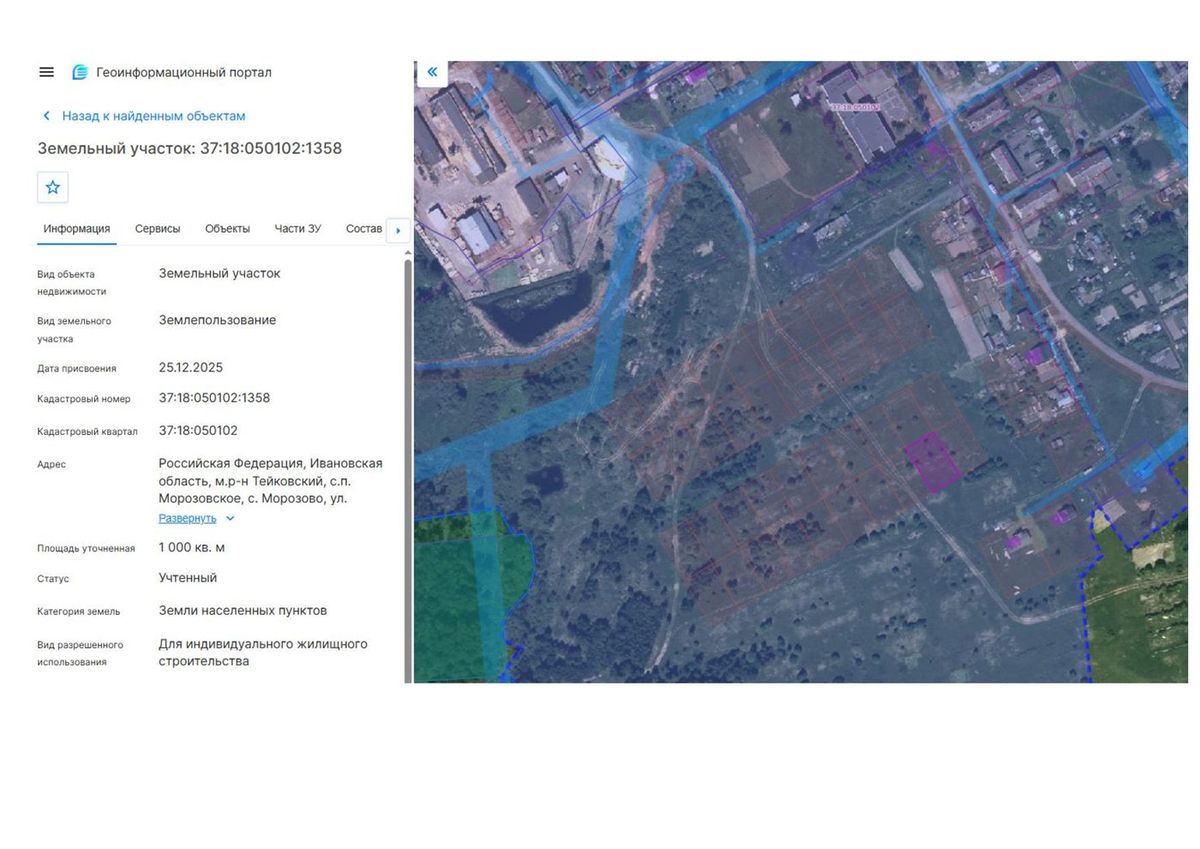Image resolution: width=1200 pixels, height=849 pixels.
Task: Click the area value 1 000 кв. м
Action: click(x=192, y=548)
